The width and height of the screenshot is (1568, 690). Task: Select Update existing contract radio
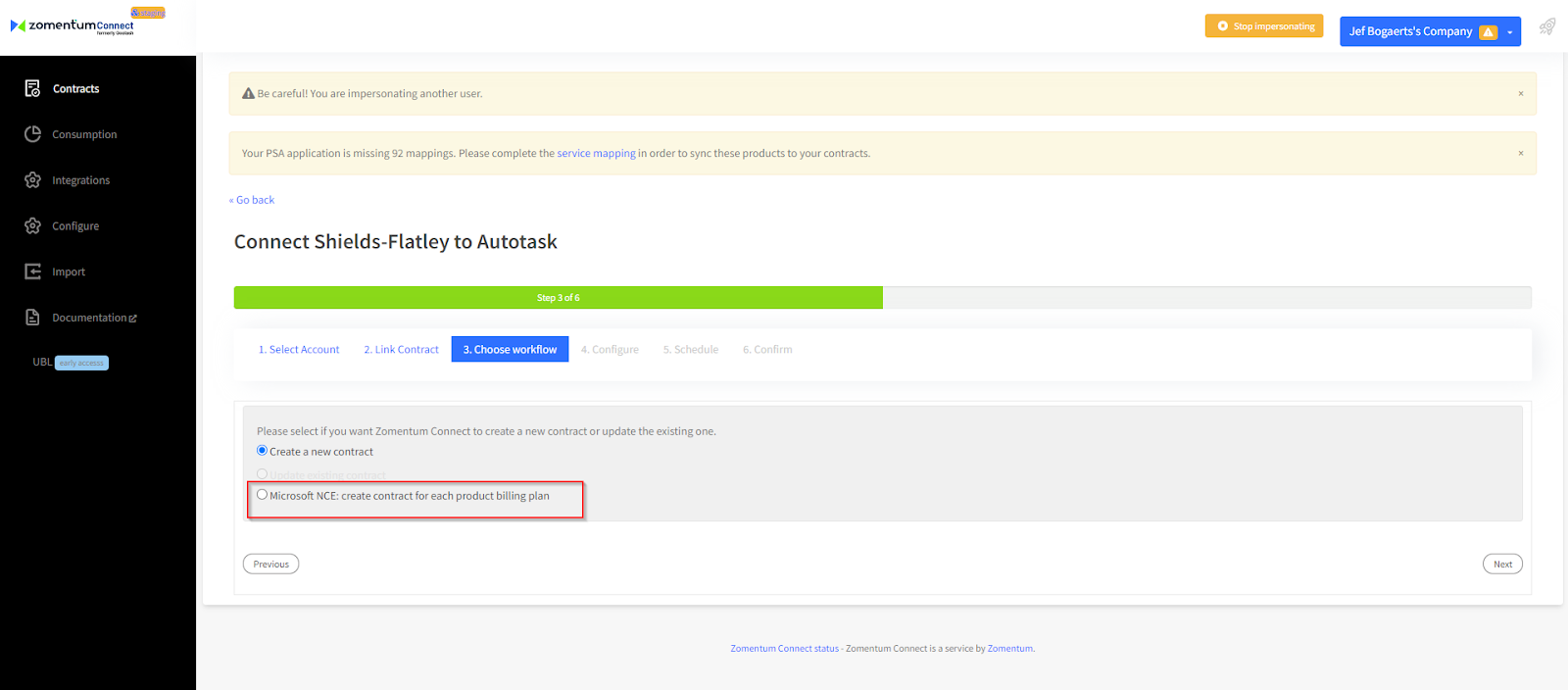tap(262, 473)
